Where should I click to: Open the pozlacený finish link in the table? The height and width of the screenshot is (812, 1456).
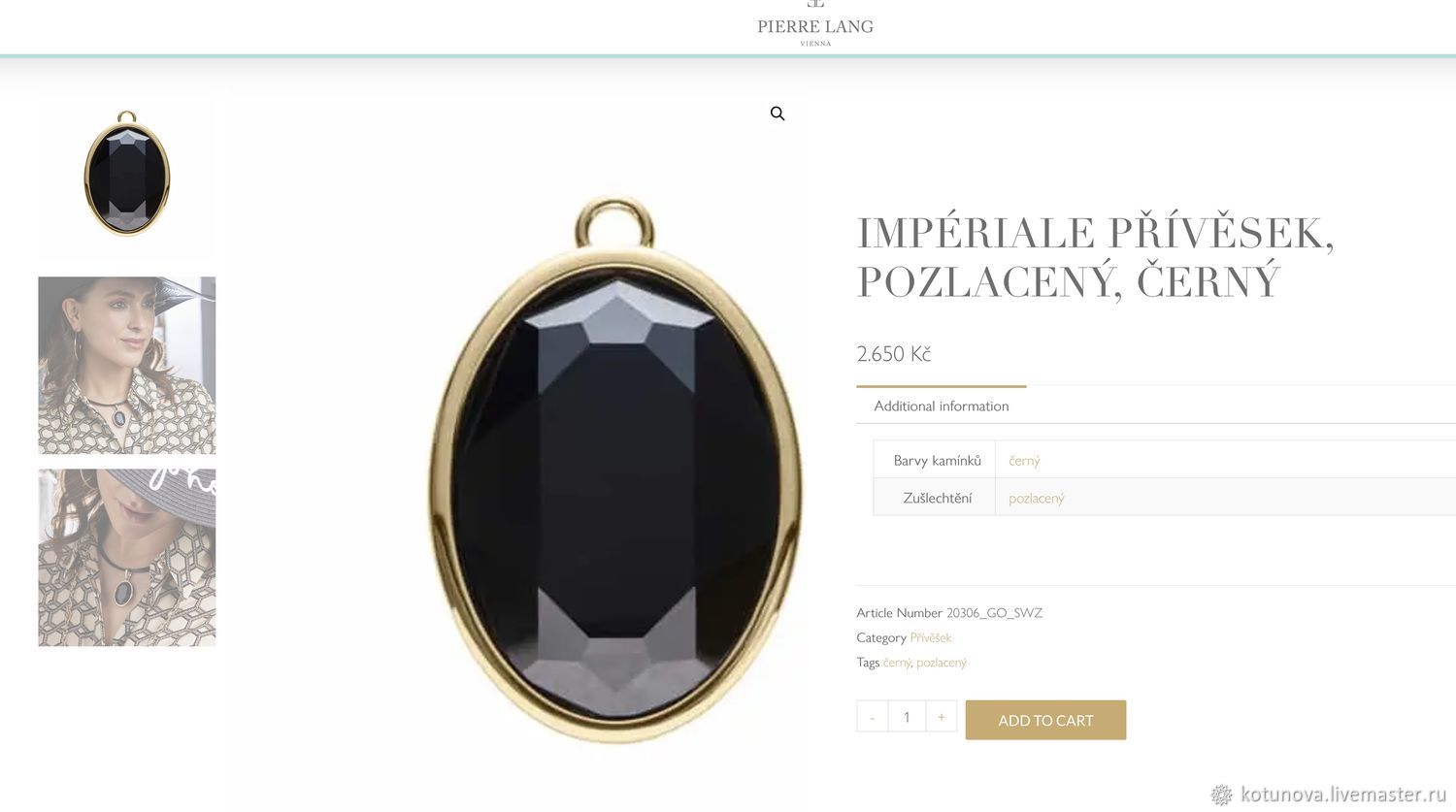pos(1037,498)
